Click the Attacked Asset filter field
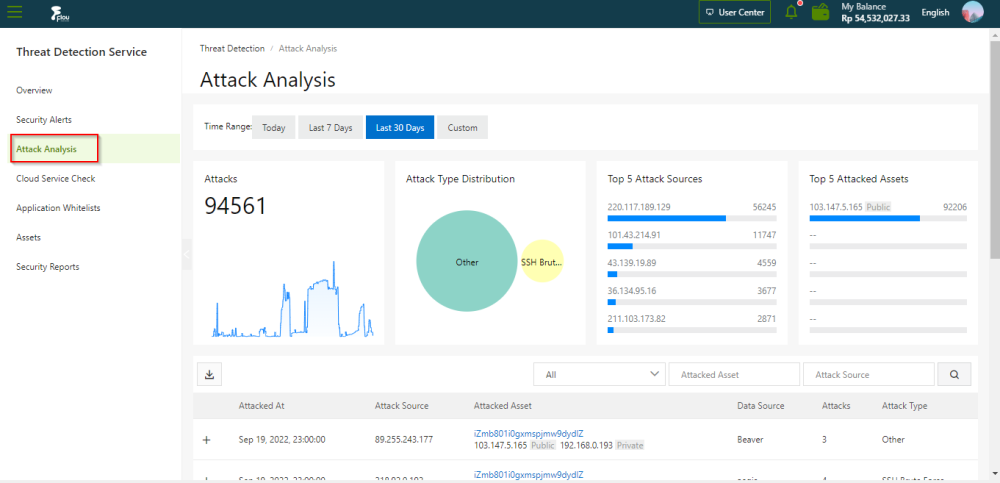 (x=733, y=375)
